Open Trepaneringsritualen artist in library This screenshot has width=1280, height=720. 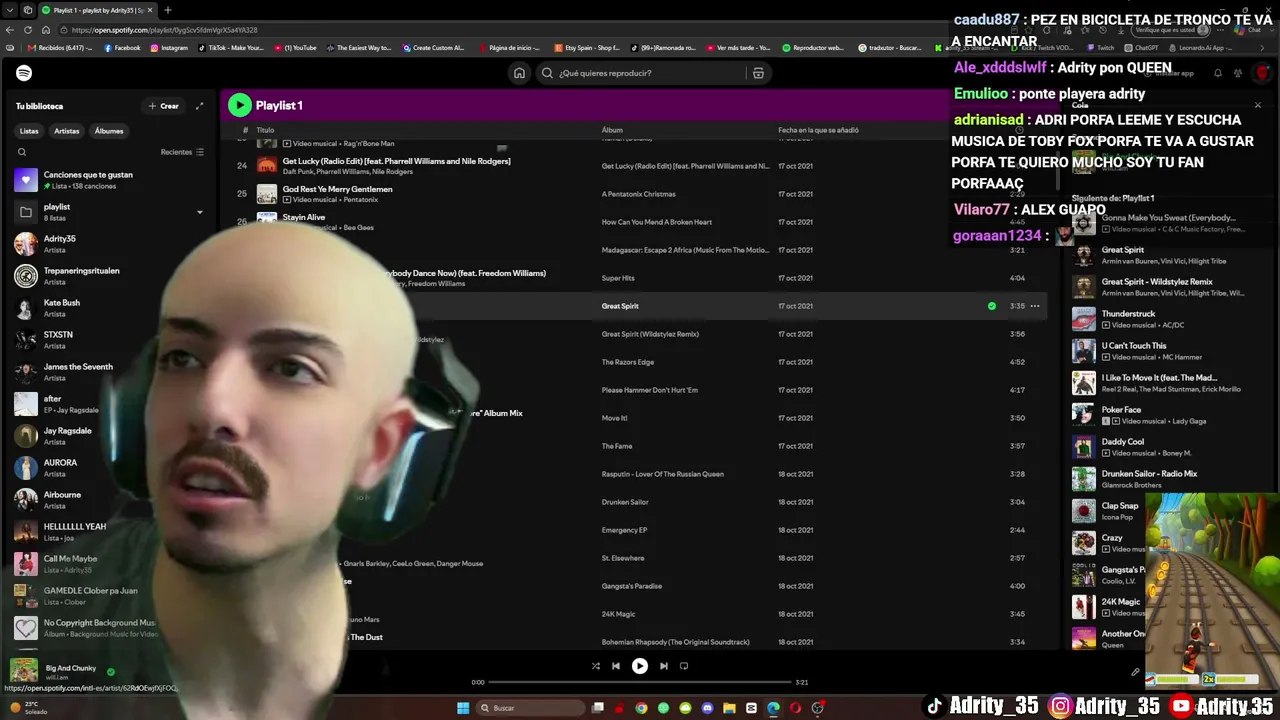[110, 276]
